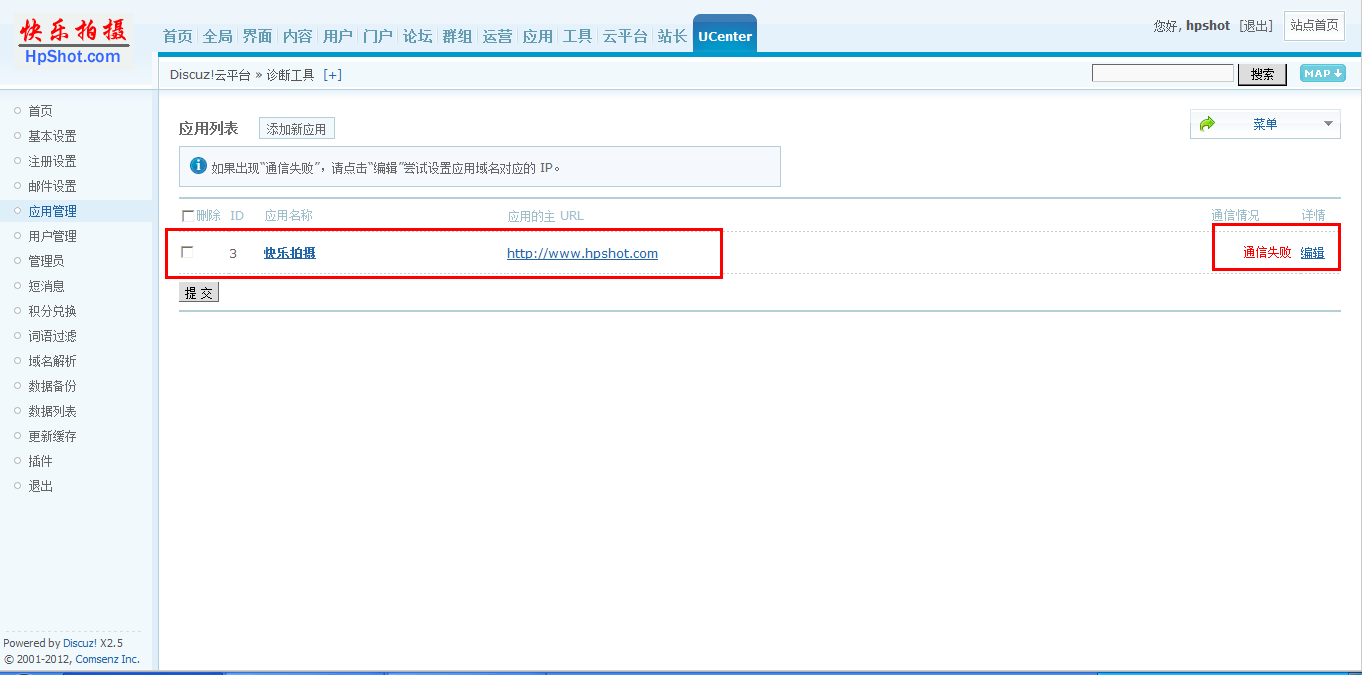Image resolution: width=1362 pixels, height=675 pixels.
Task: Open the 运营 tab
Action: (497, 36)
